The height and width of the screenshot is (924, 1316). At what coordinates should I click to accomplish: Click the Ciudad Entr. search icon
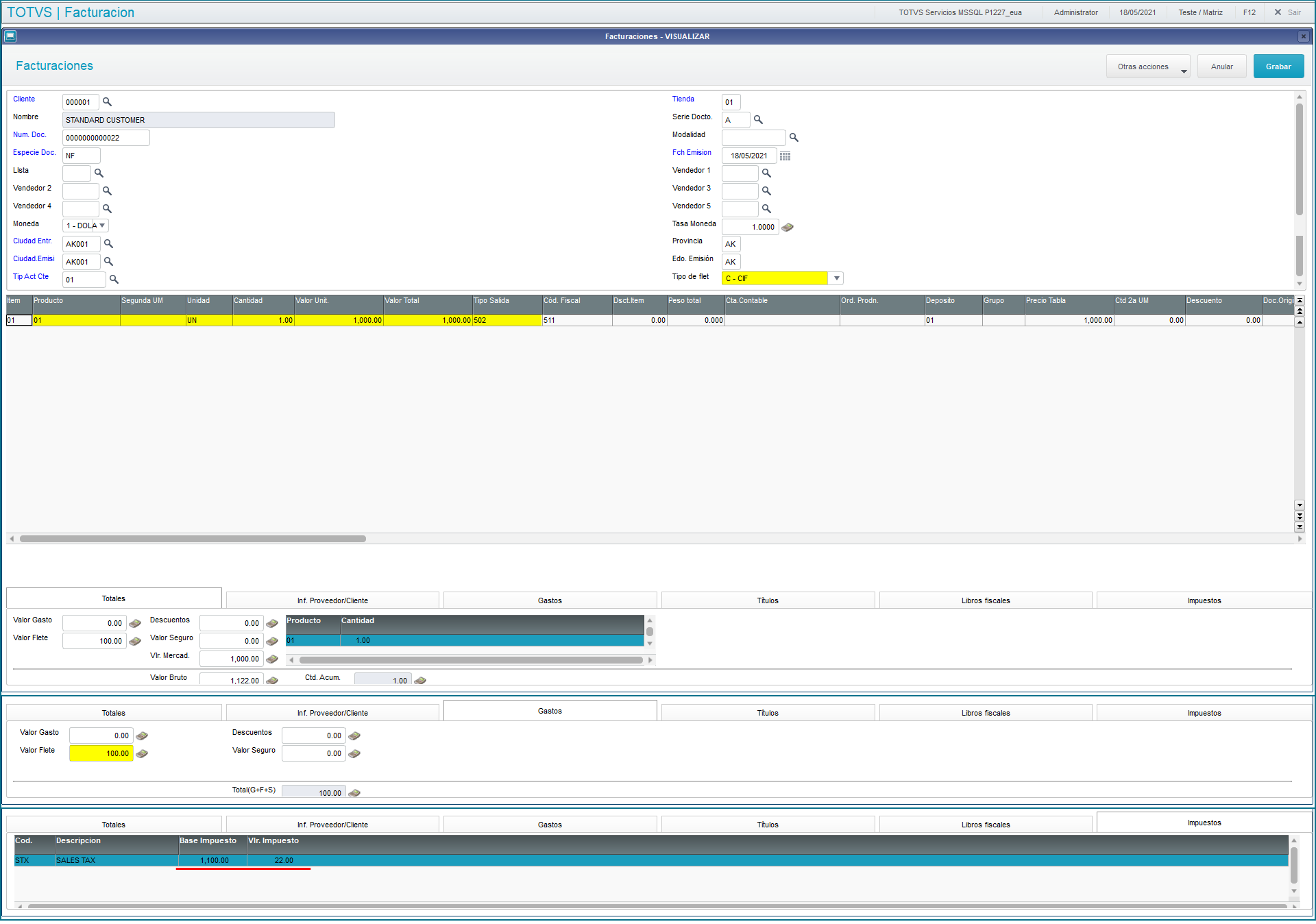tap(108, 244)
